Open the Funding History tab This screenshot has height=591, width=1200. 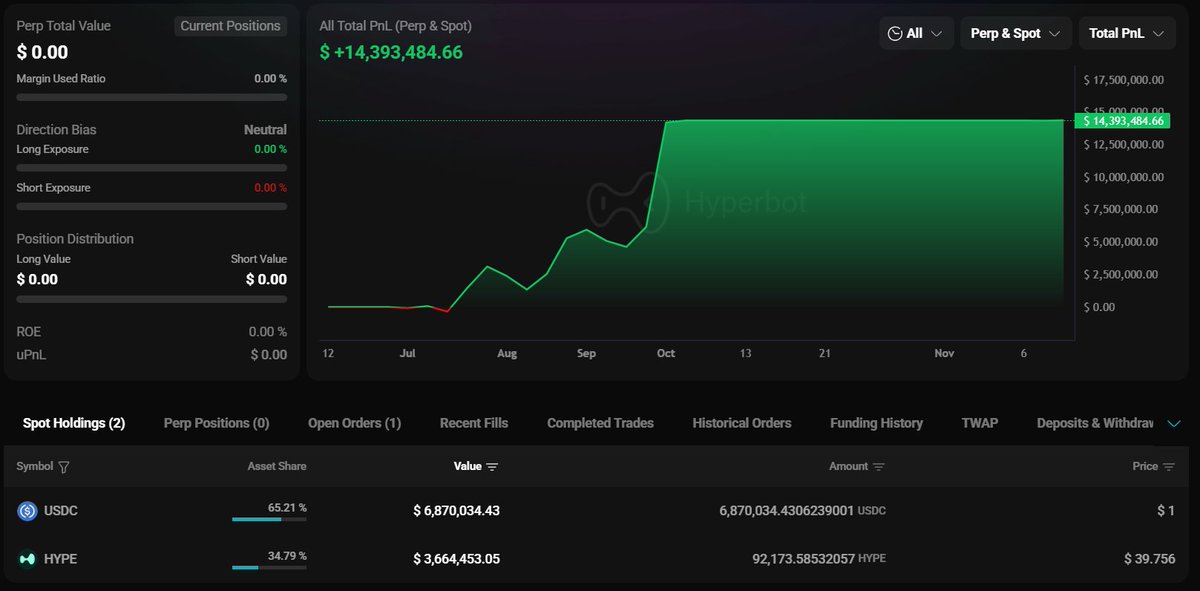click(x=876, y=423)
